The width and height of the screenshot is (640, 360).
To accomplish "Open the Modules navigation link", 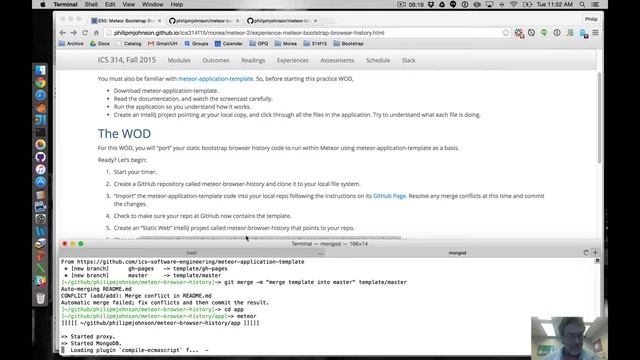I will (179, 60).
